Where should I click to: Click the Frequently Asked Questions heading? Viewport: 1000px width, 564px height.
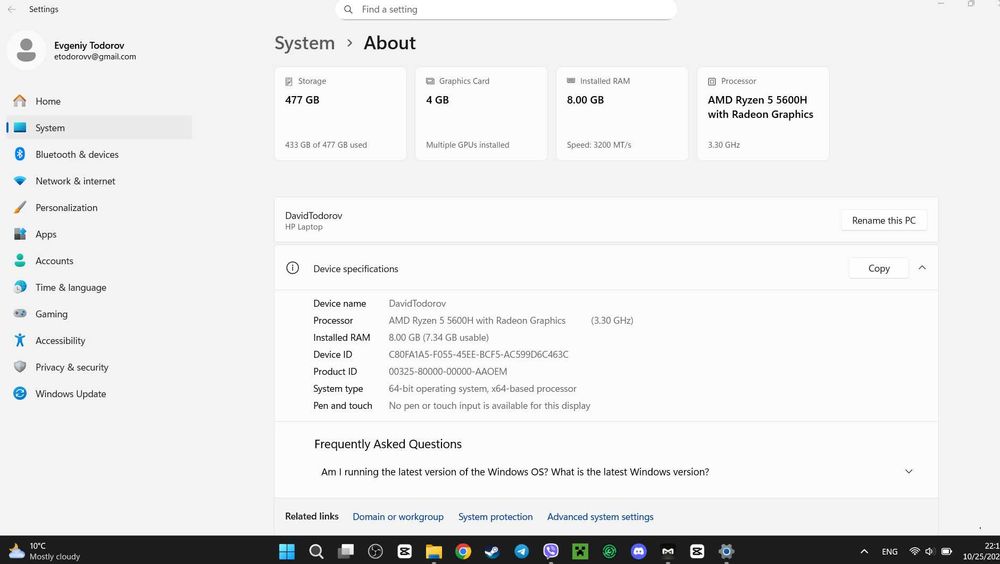(x=388, y=444)
